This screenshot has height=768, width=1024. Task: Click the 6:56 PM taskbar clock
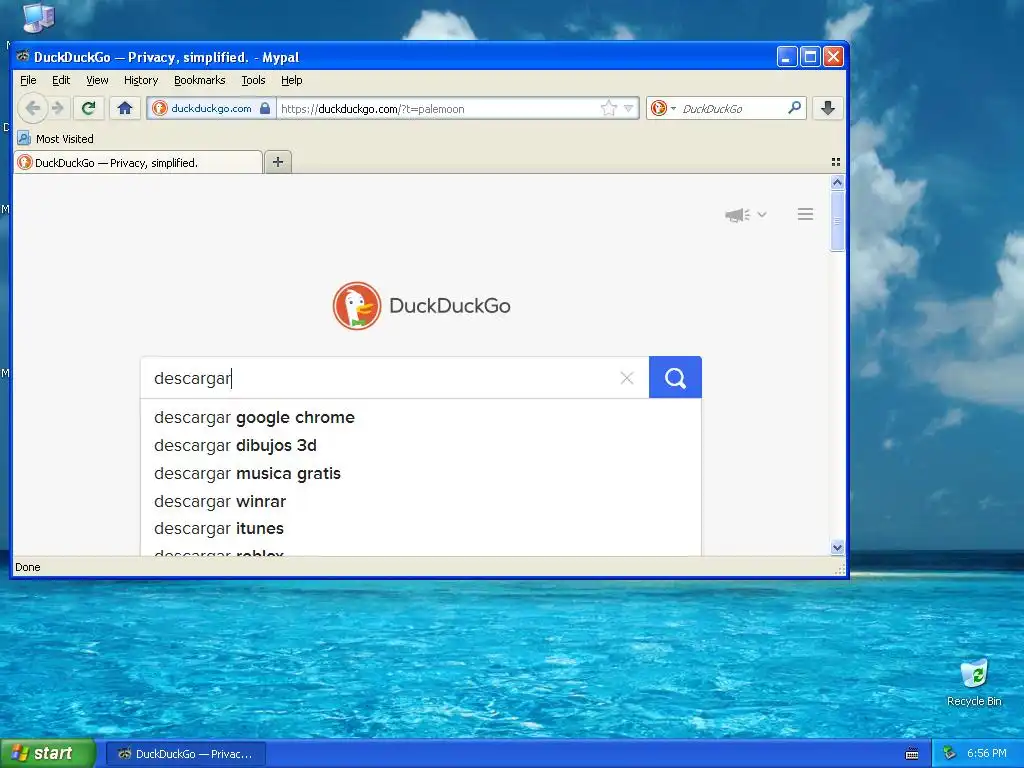[987, 753]
